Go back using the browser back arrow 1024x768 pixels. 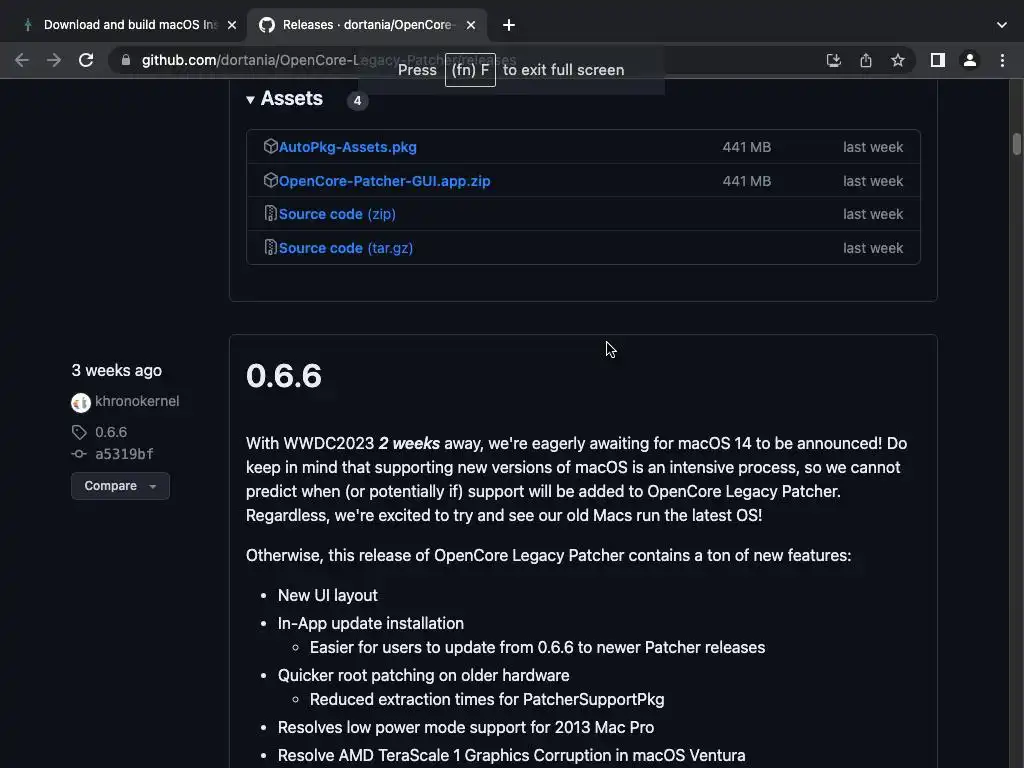pyautogui.click(x=22, y=60)
